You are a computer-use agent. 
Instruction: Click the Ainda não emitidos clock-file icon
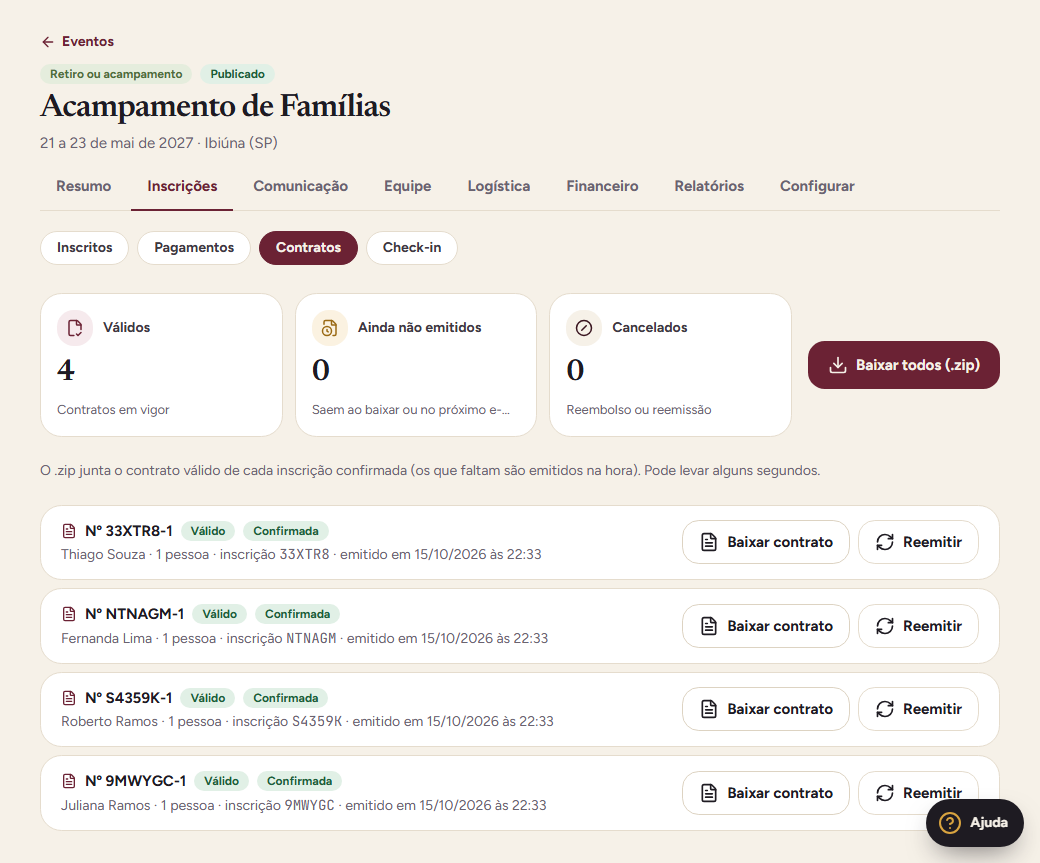(x=330, y=328)
